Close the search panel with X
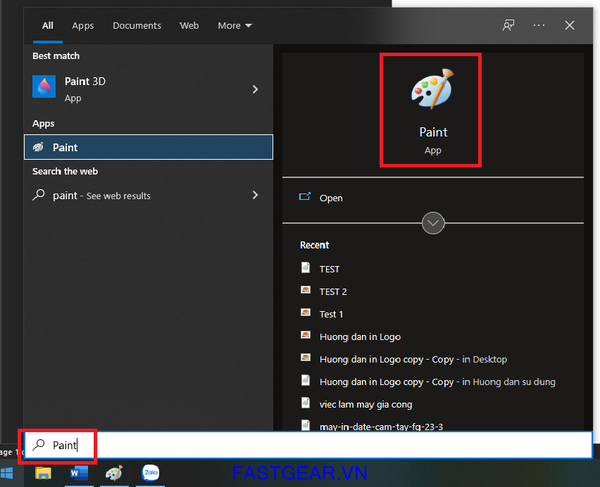This screenshot has height=487, width=600. [569, 25]
